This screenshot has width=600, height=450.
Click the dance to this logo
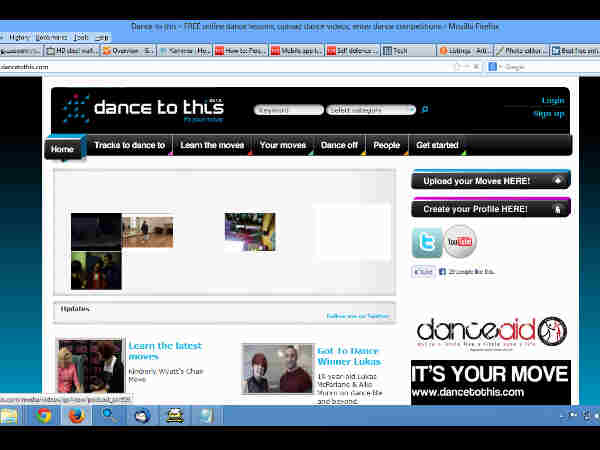(x=143, y=109)
